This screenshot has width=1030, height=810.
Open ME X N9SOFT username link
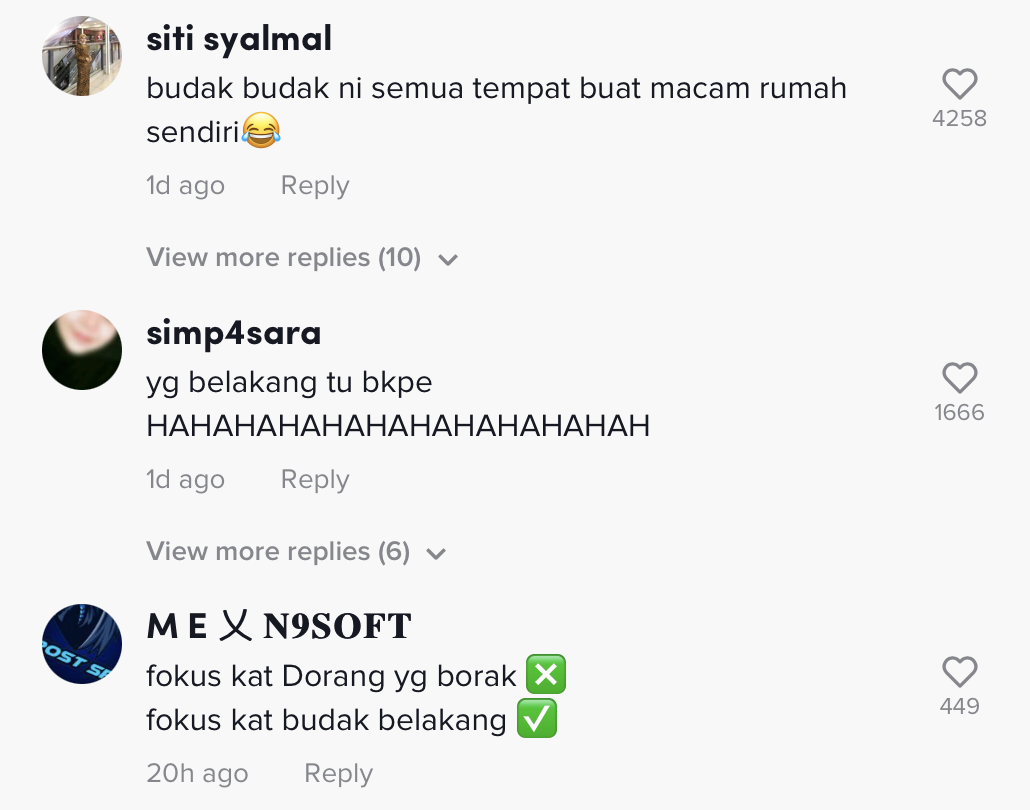tap(279, 625)
